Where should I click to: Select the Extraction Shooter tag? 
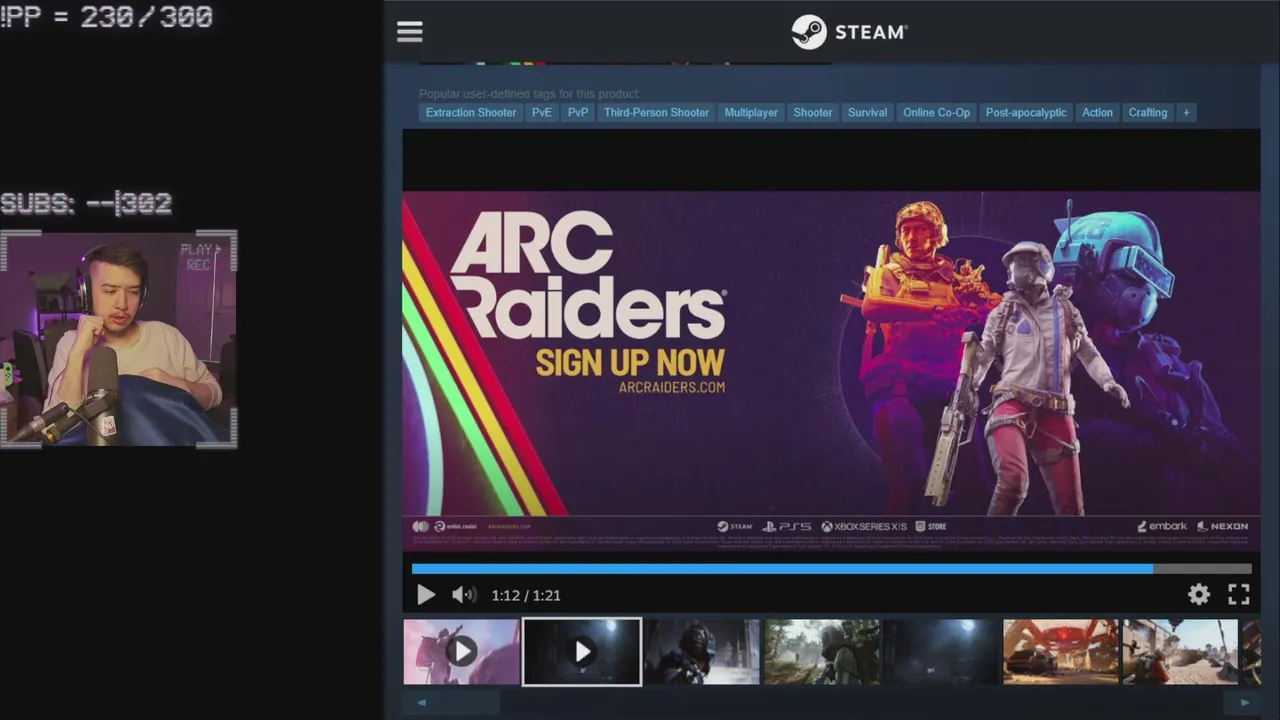click(471, 113)
